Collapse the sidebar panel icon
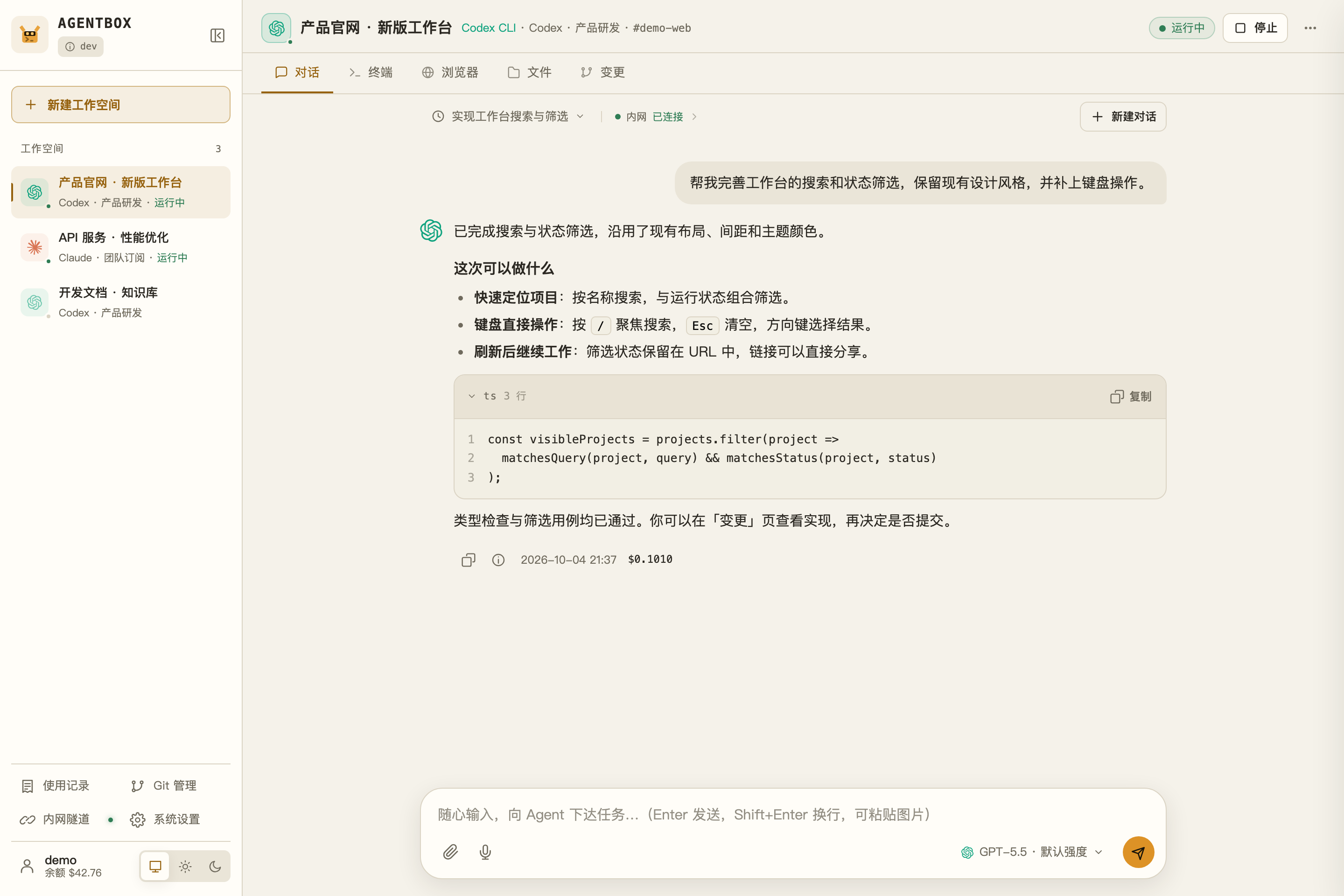The width and height of the screenshot is (1344, 896). [217, 35]
